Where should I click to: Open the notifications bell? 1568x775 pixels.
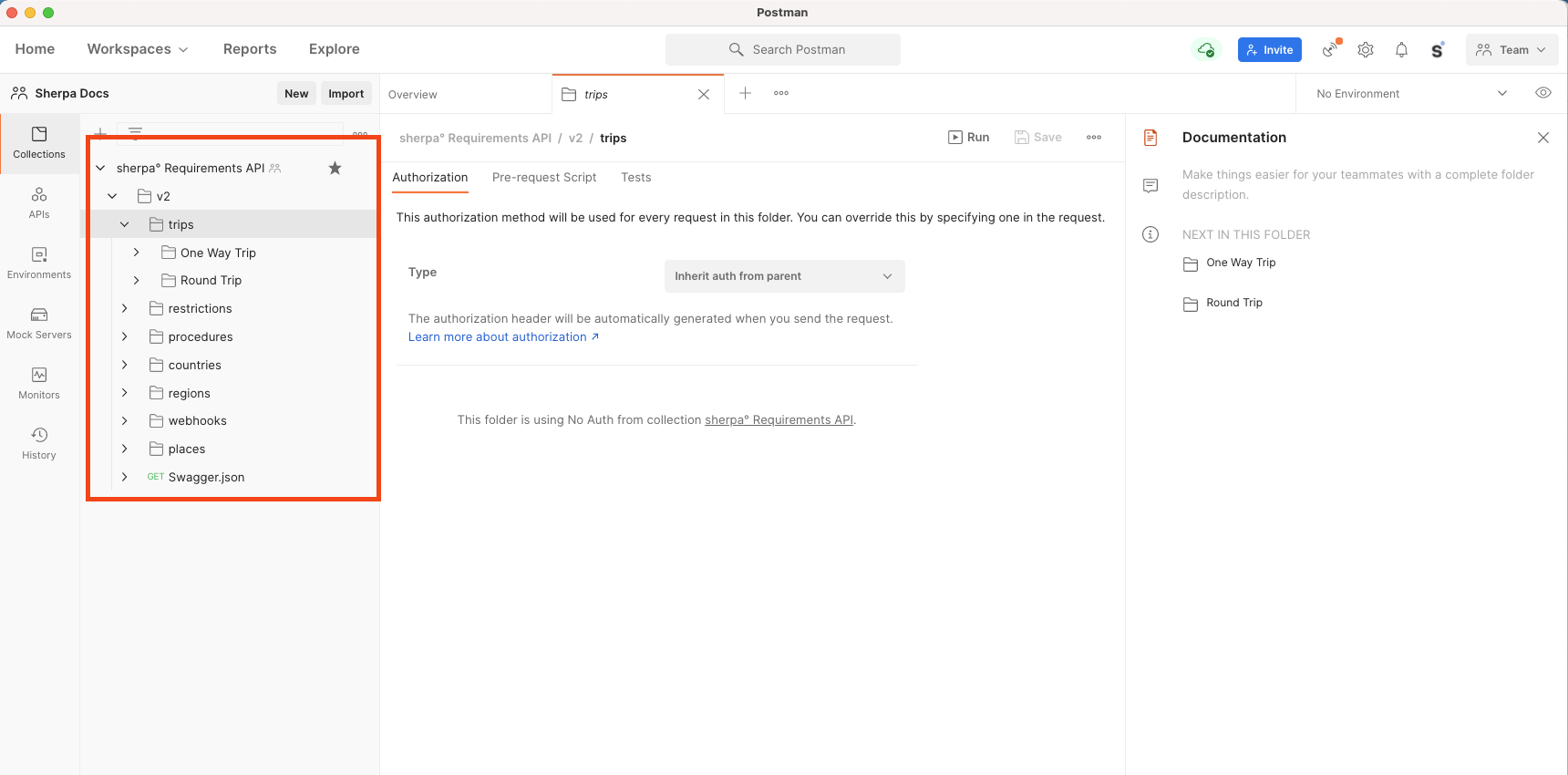pos(1402,49)
